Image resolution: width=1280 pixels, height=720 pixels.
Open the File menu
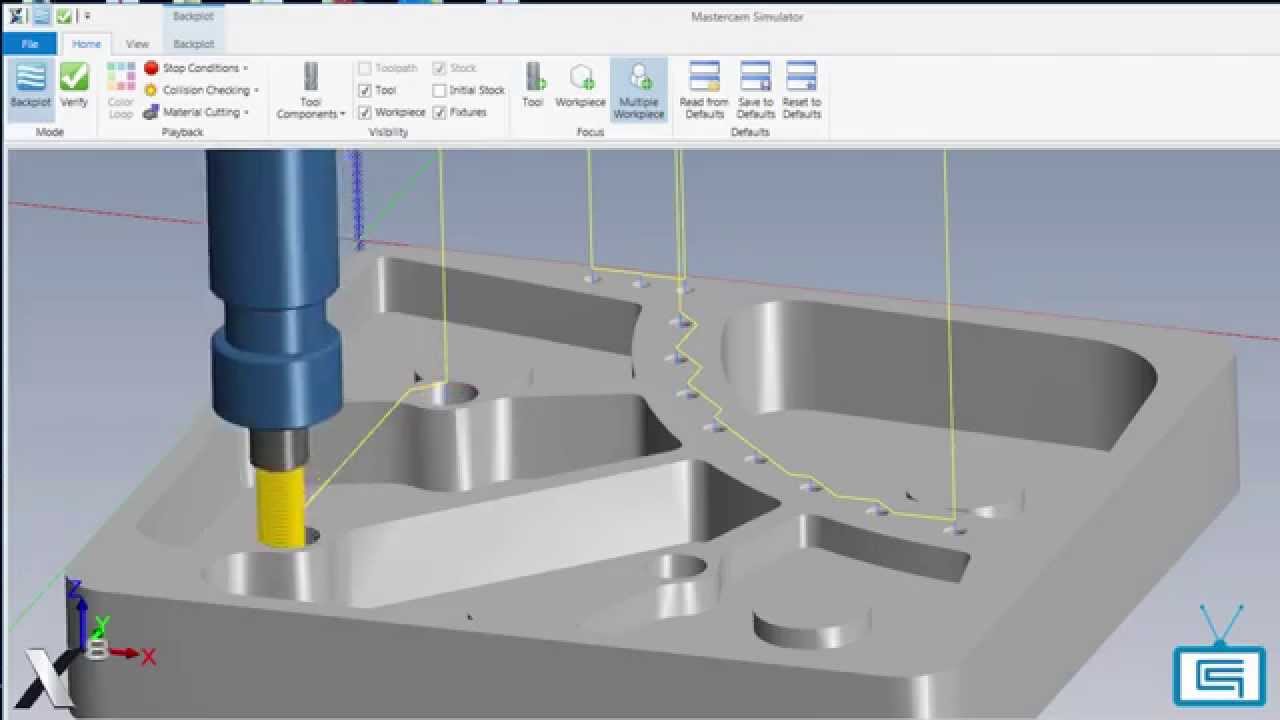(30, 44)
